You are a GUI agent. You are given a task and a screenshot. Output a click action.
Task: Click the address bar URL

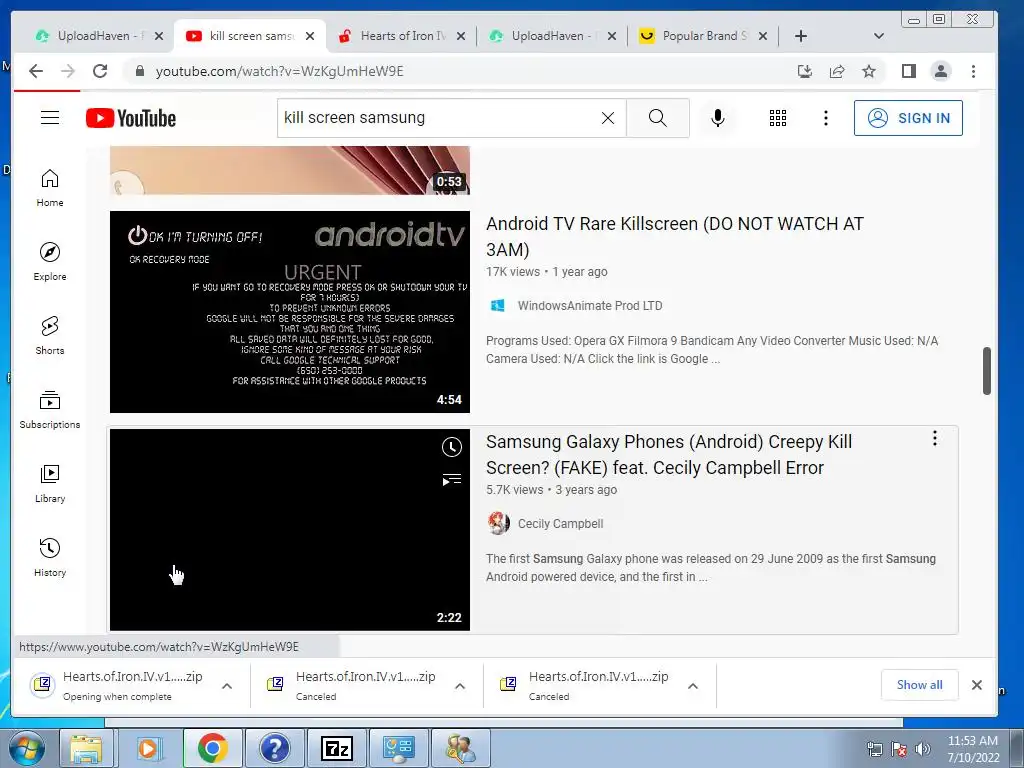(x=280, y=71)
